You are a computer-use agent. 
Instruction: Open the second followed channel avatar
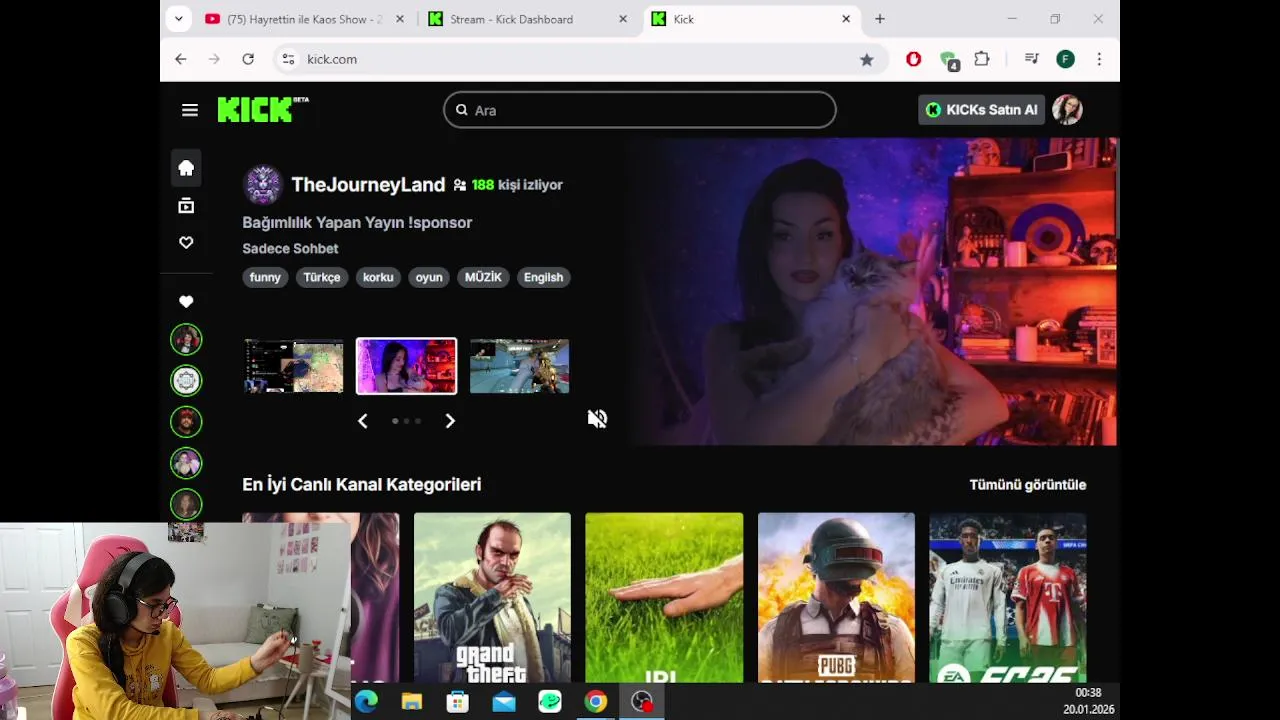tap(186, 381)
